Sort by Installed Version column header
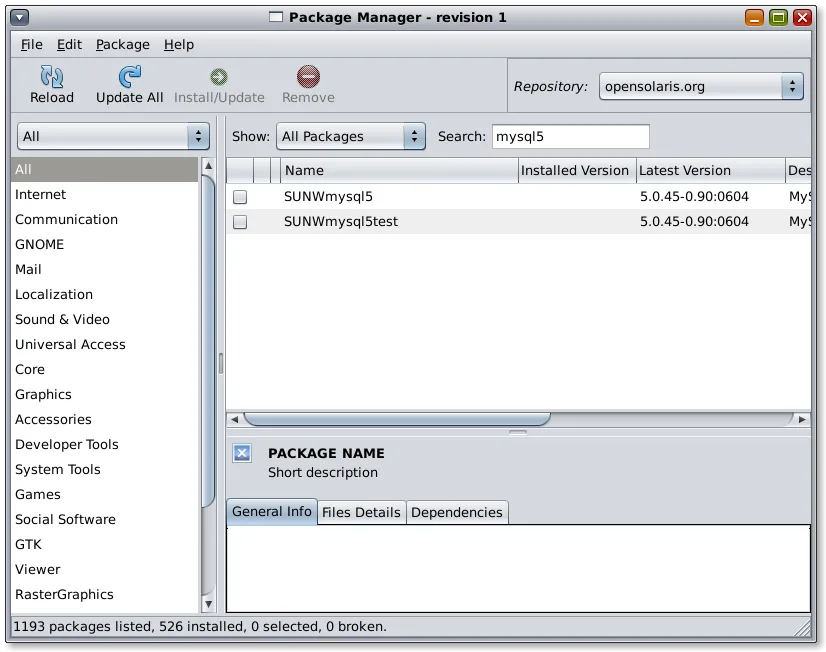826x652 pixels. (x=577, y=171)
